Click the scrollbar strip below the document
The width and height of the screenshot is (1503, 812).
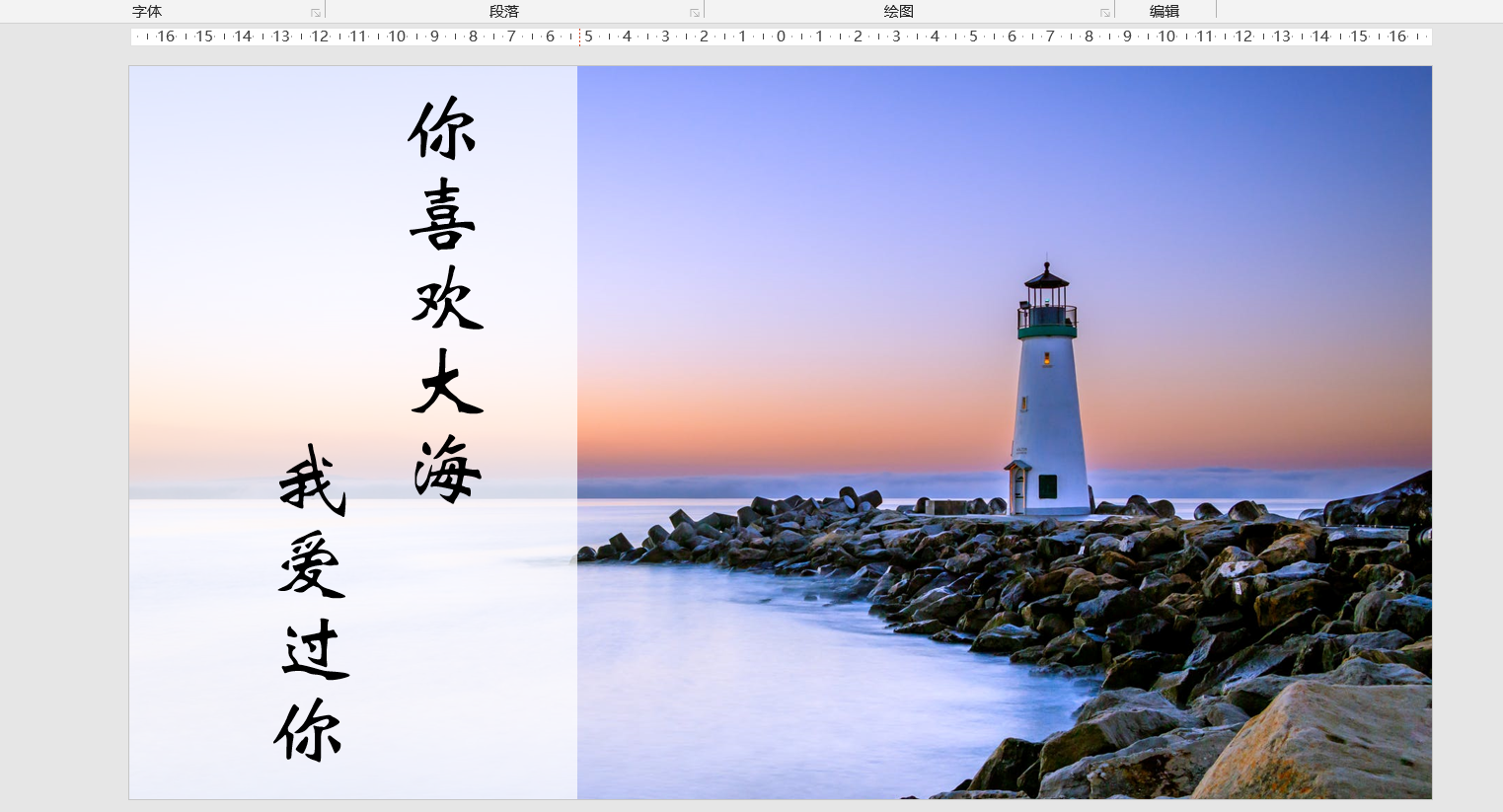[750, 806]
